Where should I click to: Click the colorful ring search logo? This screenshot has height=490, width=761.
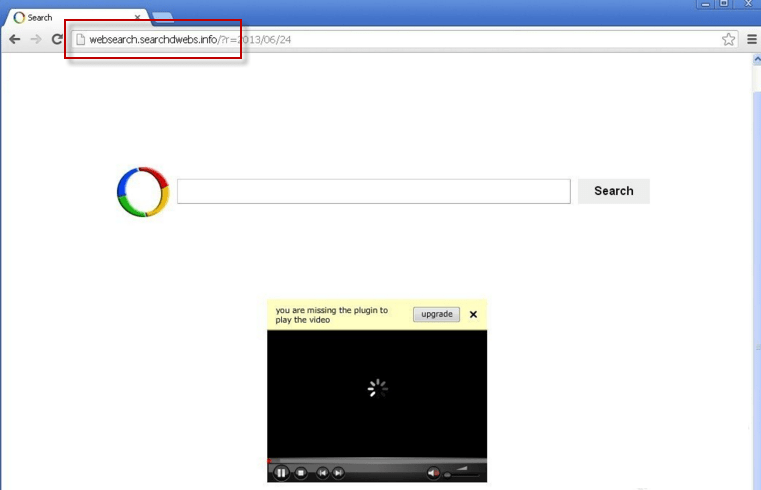[143, 192]
